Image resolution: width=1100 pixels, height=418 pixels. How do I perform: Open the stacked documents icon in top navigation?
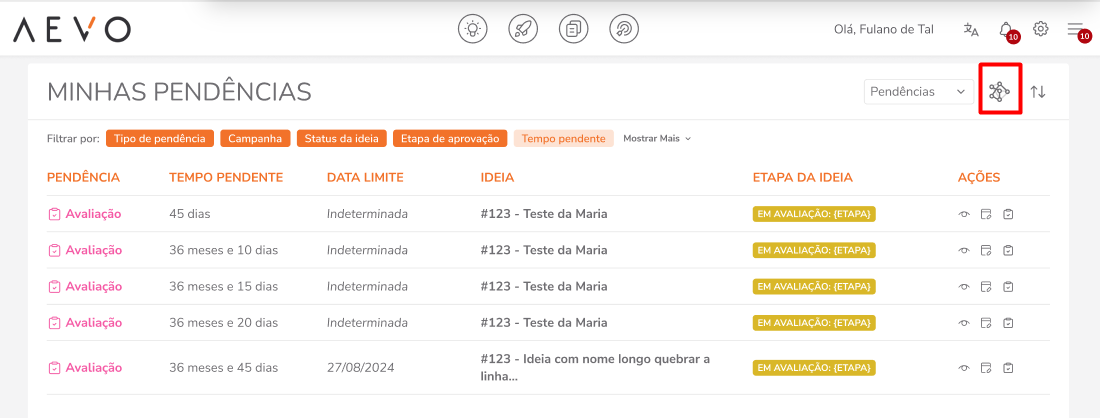click(574, 29)
